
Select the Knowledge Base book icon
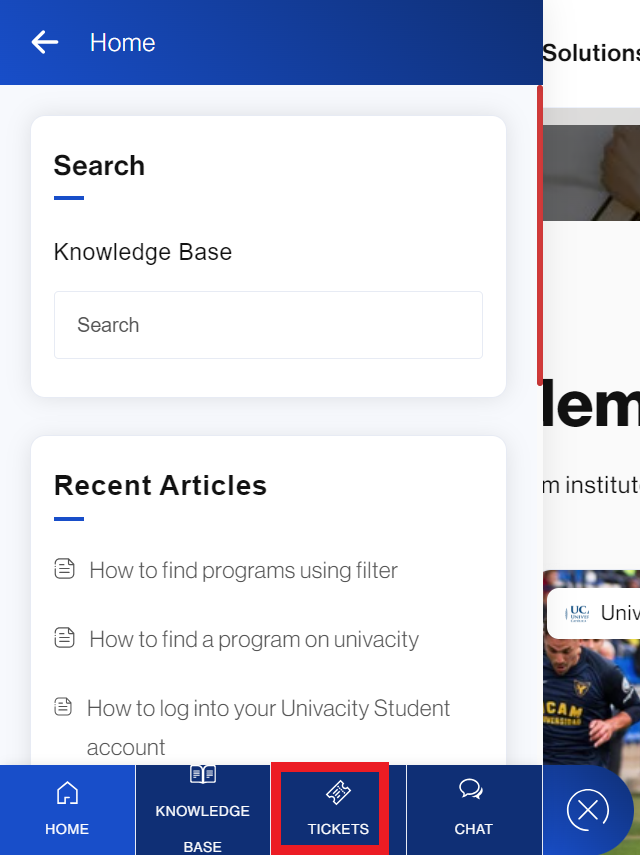203,774
